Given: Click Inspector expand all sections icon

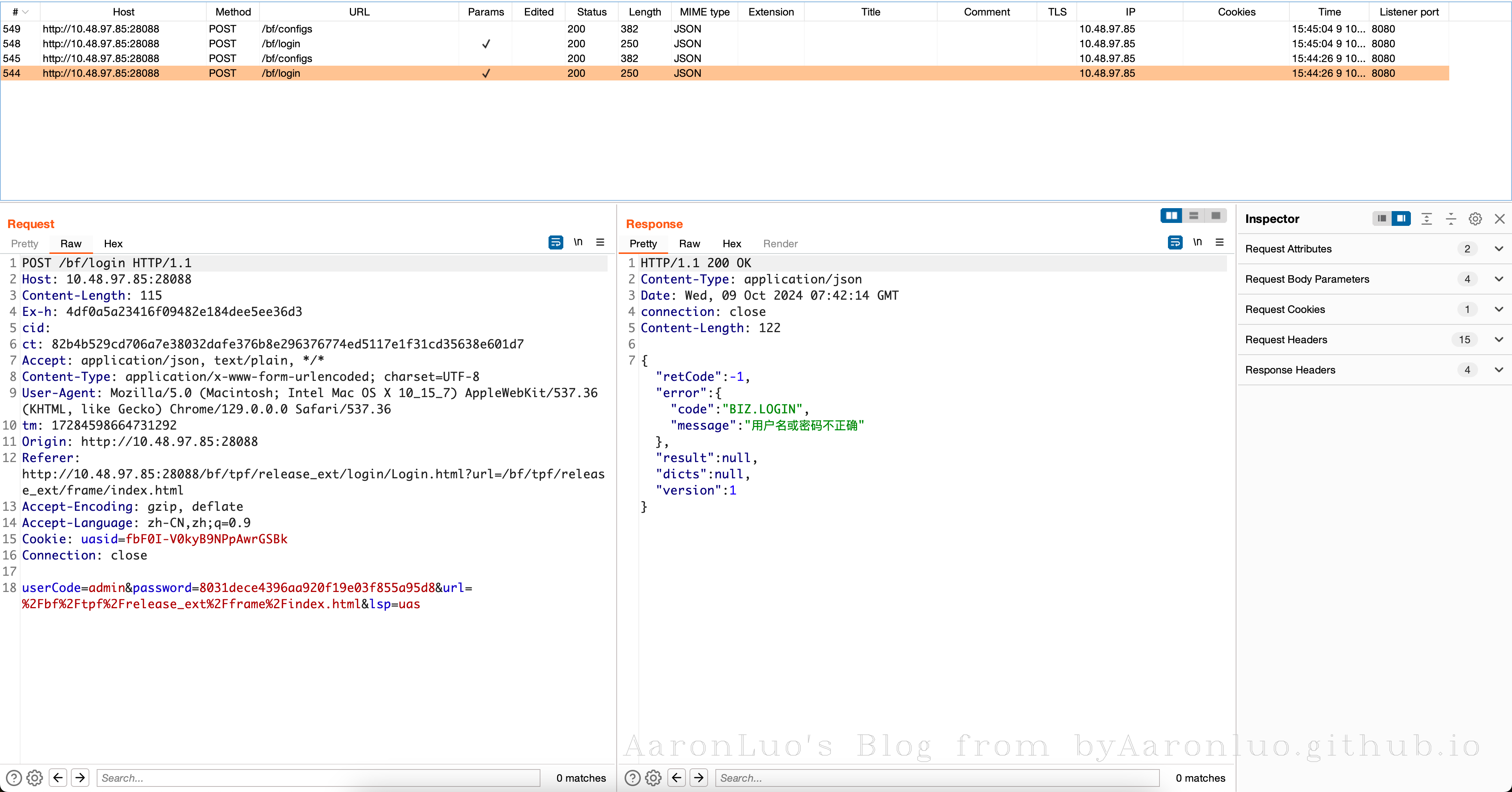Looking at the screenshot, I should pyautogui.click(x=1426, y=219).
